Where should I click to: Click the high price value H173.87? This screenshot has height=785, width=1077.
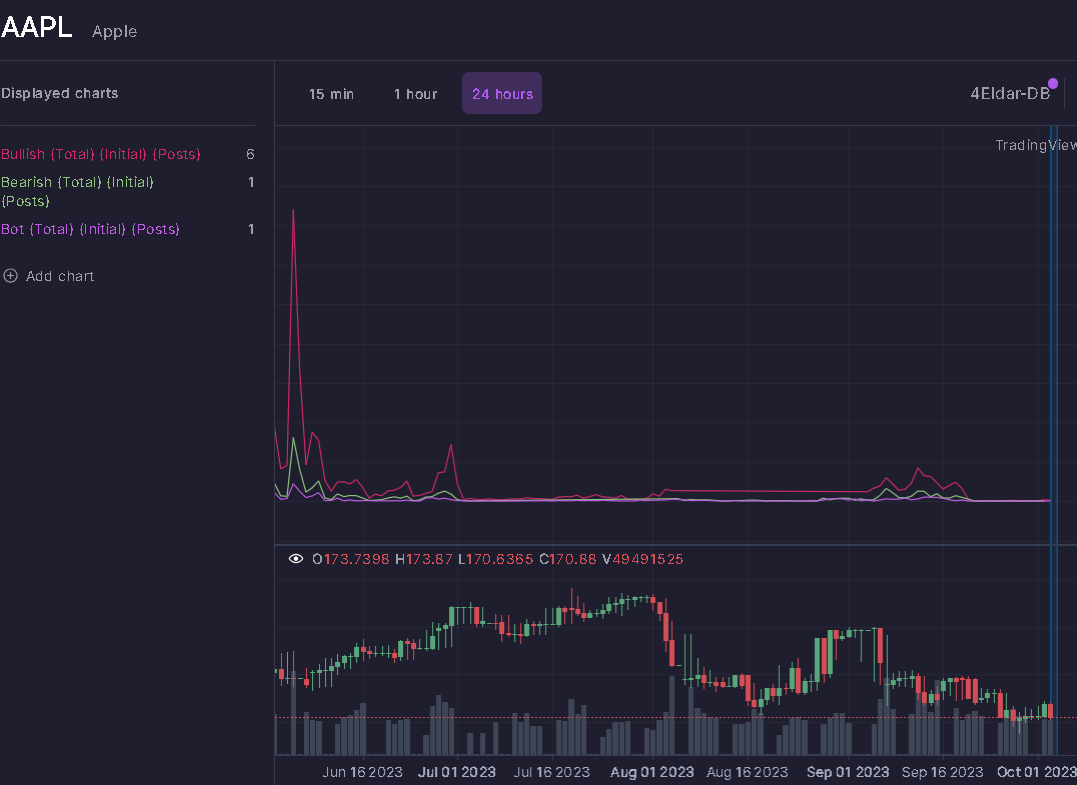pyautogui.click(x=424, y=559)
